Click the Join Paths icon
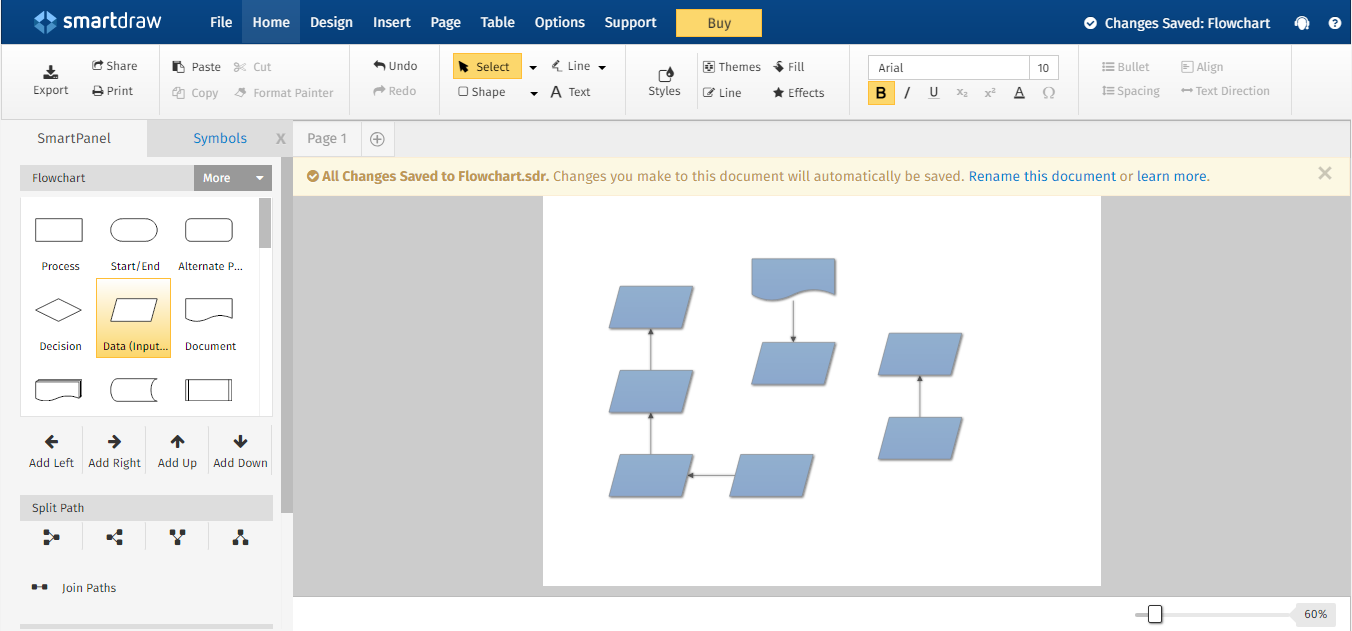This screenshot has height=631, width=1352. pyautogui.click(x=40, y=587)
